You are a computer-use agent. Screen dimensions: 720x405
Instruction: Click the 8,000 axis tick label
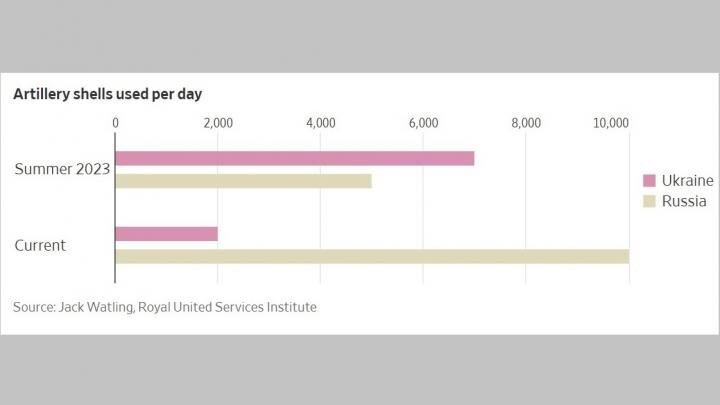[526, 123]
